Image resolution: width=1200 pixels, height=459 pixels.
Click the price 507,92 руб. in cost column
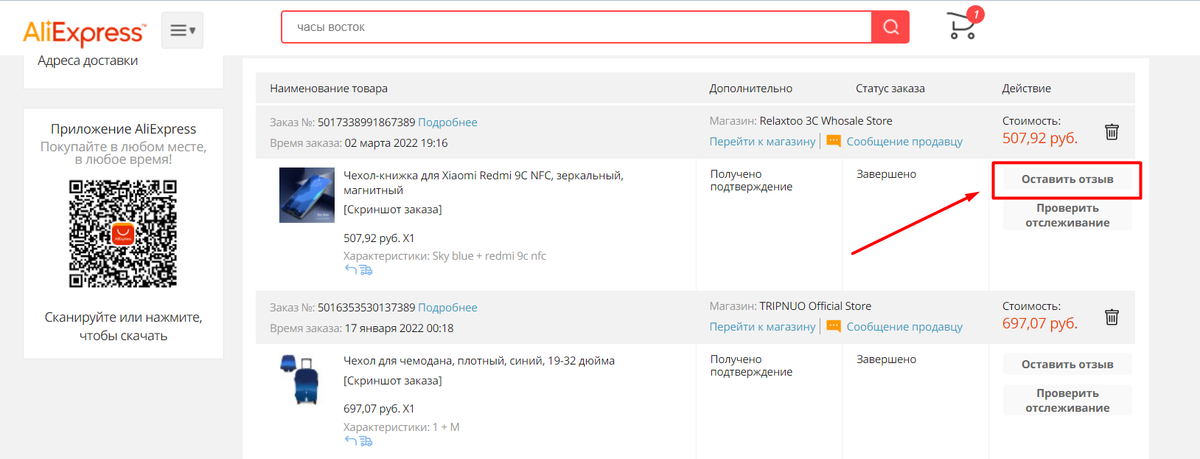pos(1040,138)
